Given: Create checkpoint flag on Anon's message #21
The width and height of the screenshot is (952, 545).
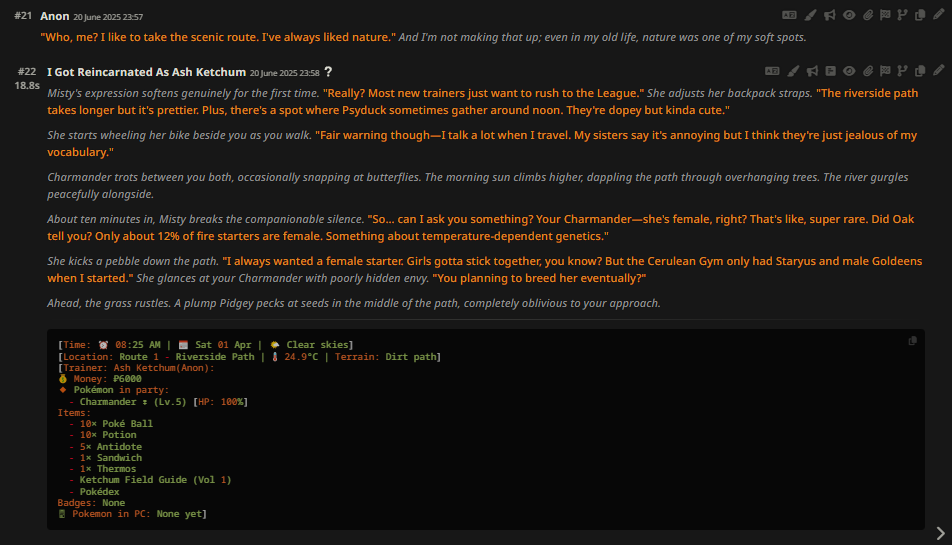Looking at the screenshot, I should click(885, 15).
